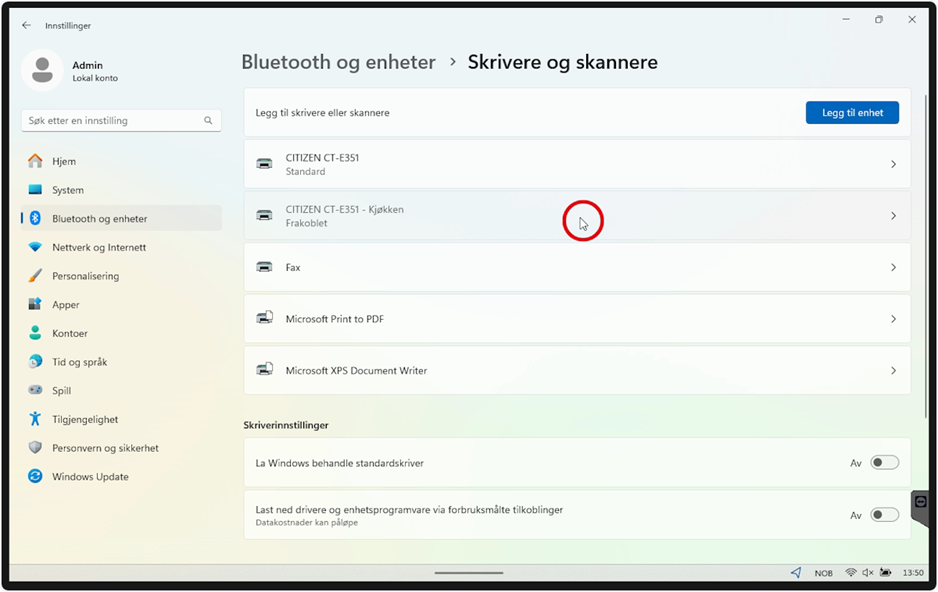This screenshot has height=592, width=938.
Task: Click printer icon of CITIZEN CT-E351 - Kjøkken
Action: click(264, 215)
